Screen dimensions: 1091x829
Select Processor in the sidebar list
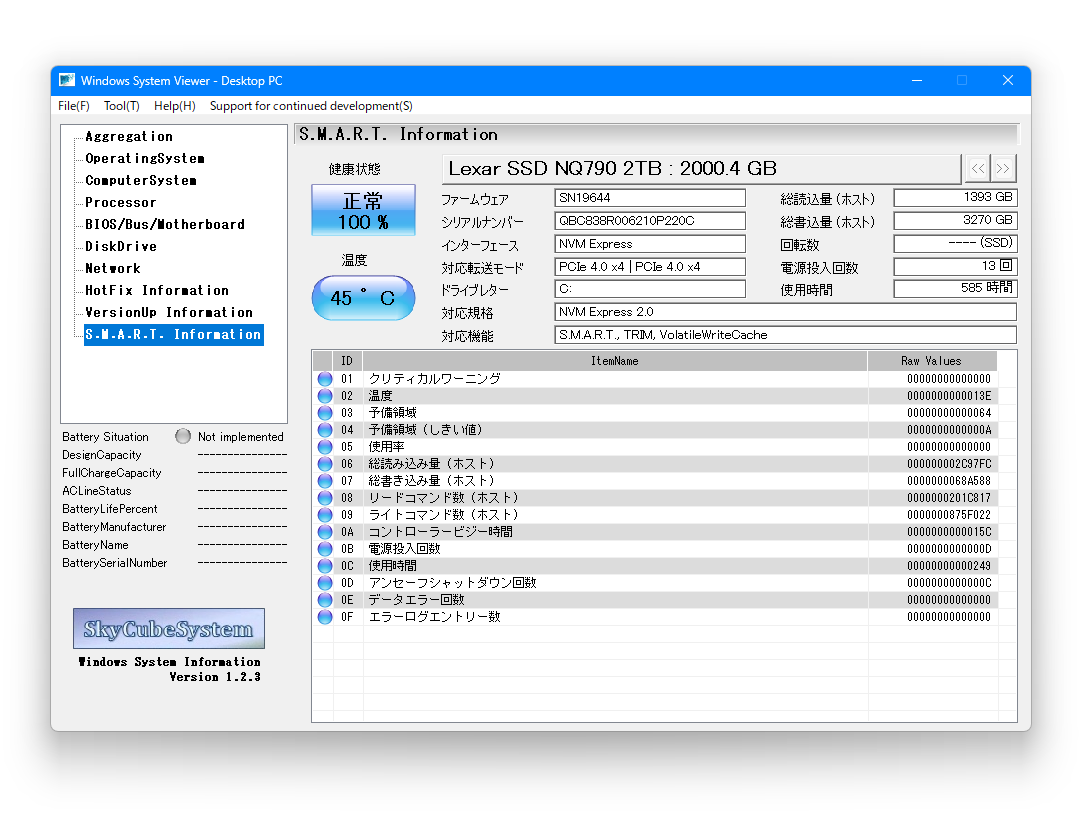point(122,202)
